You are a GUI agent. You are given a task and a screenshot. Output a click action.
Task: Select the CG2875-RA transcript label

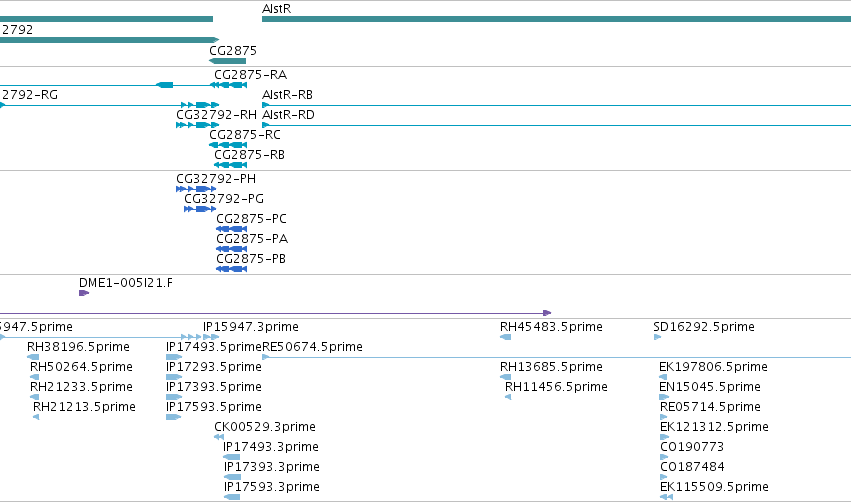250,74
